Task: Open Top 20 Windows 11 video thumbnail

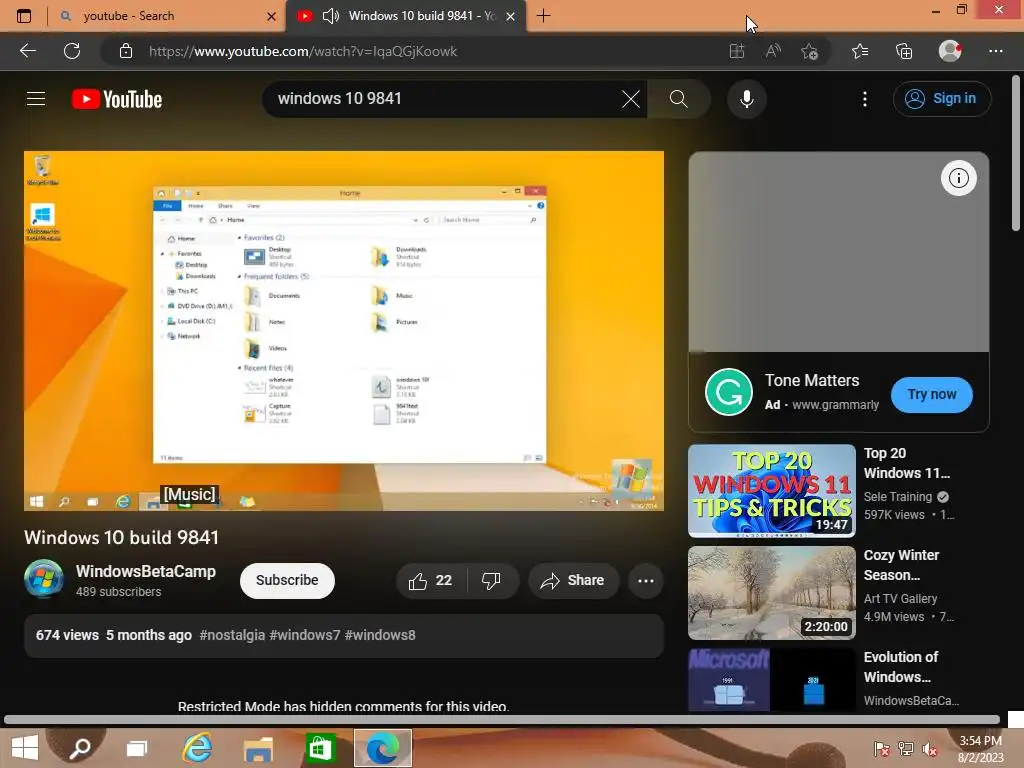Action: point(771,490)
